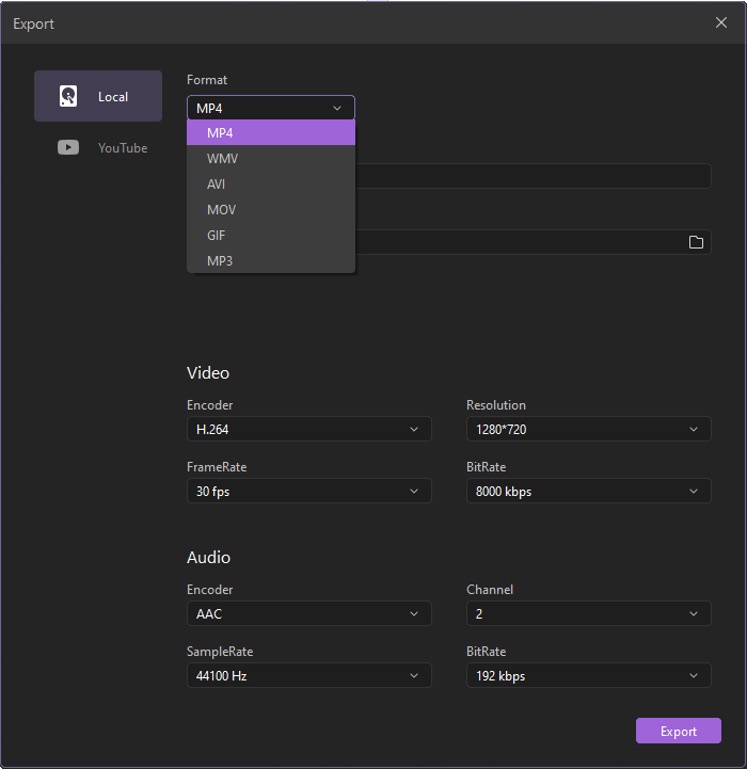Image resolution: width=747 pixels, height=770 pixels.
Task: Select MP3 audio format option
Action: coord(270,261)
